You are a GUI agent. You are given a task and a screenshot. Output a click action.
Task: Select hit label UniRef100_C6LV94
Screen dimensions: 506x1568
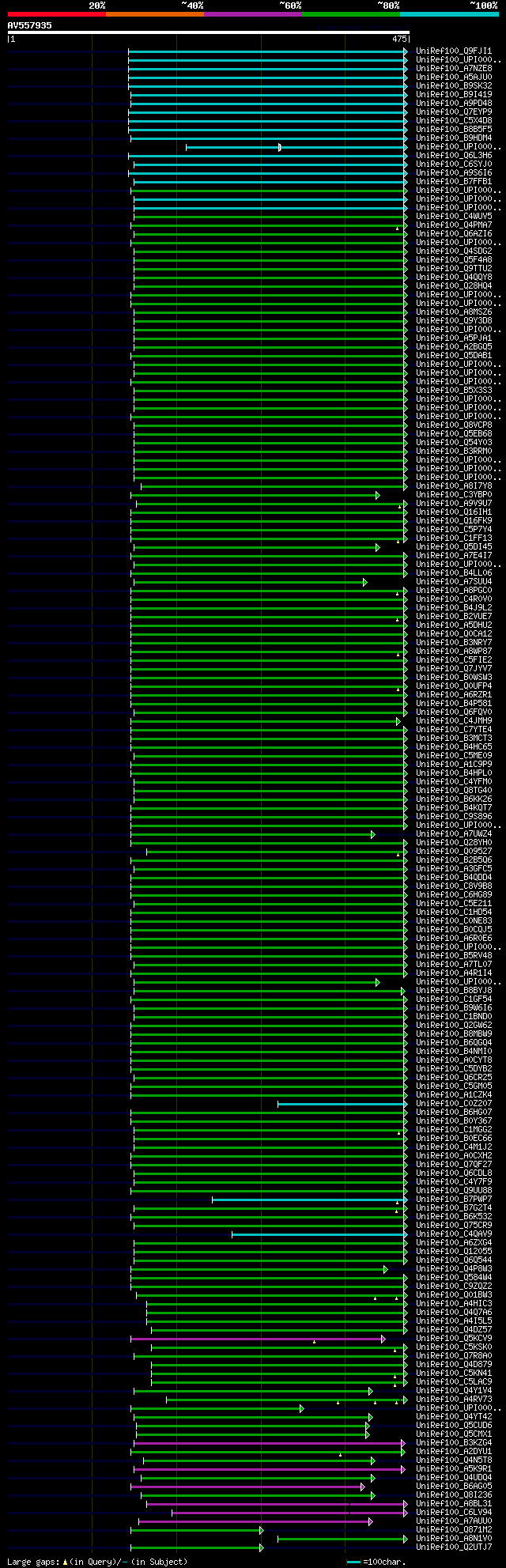454,1513
